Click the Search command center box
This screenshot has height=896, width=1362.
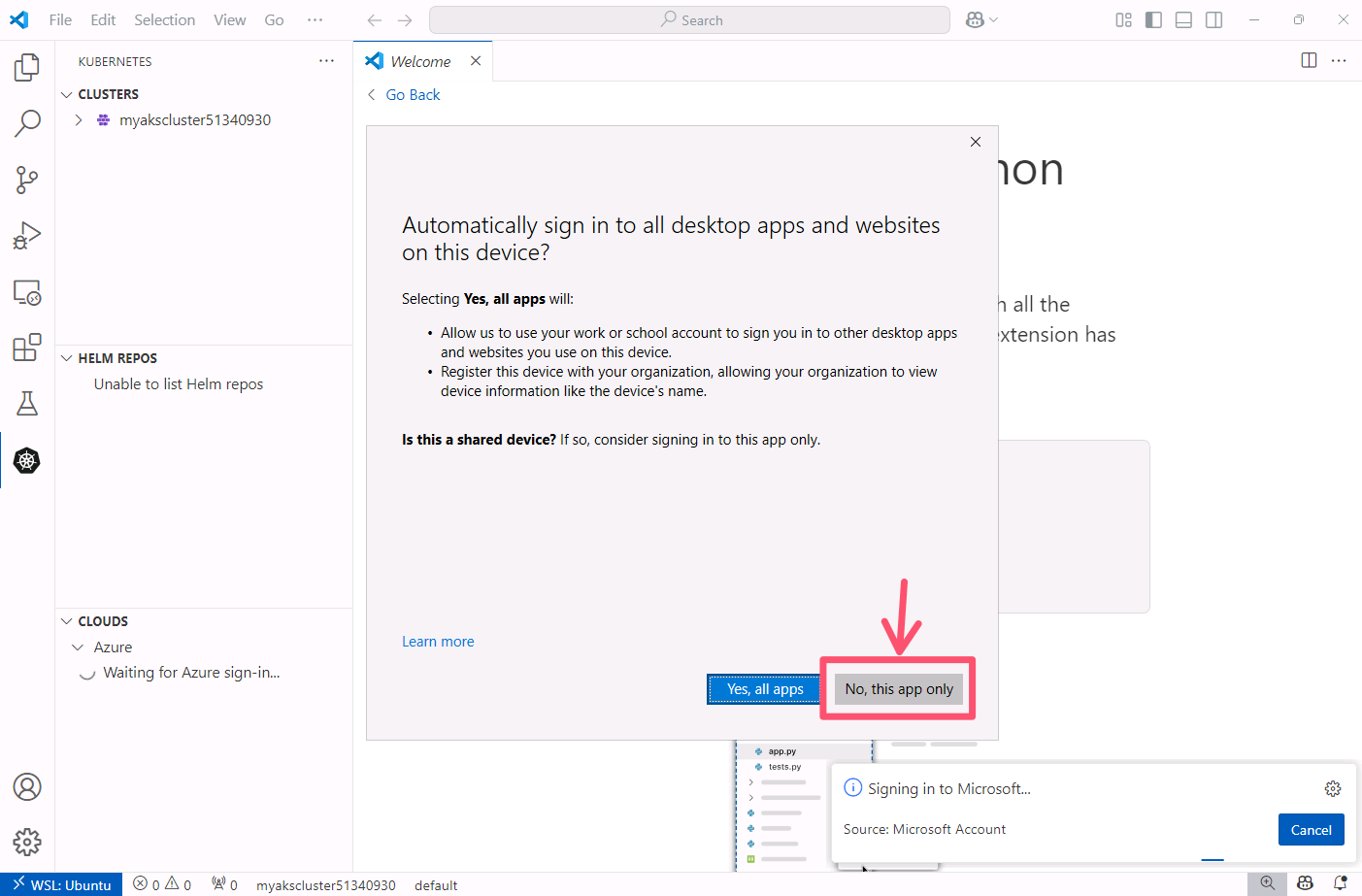click(689, 20)
